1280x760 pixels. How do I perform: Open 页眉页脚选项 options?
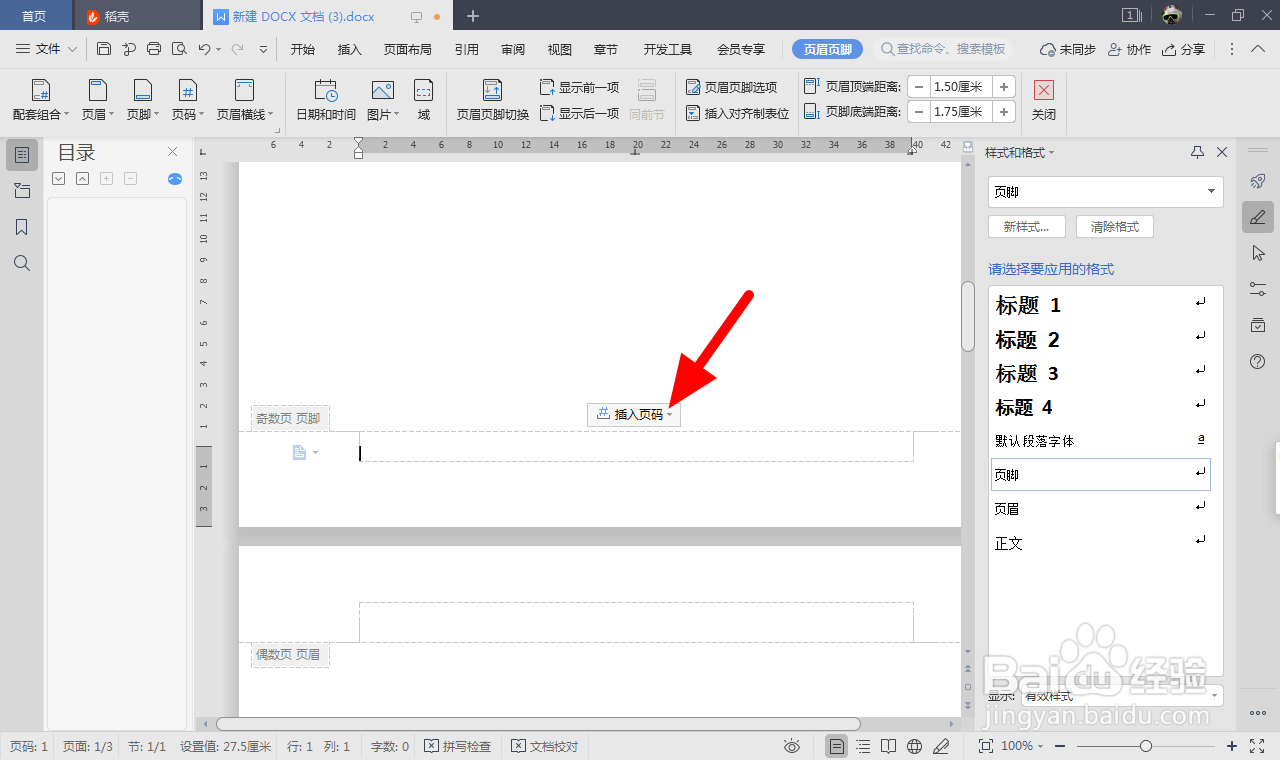(x=731, y=87)
